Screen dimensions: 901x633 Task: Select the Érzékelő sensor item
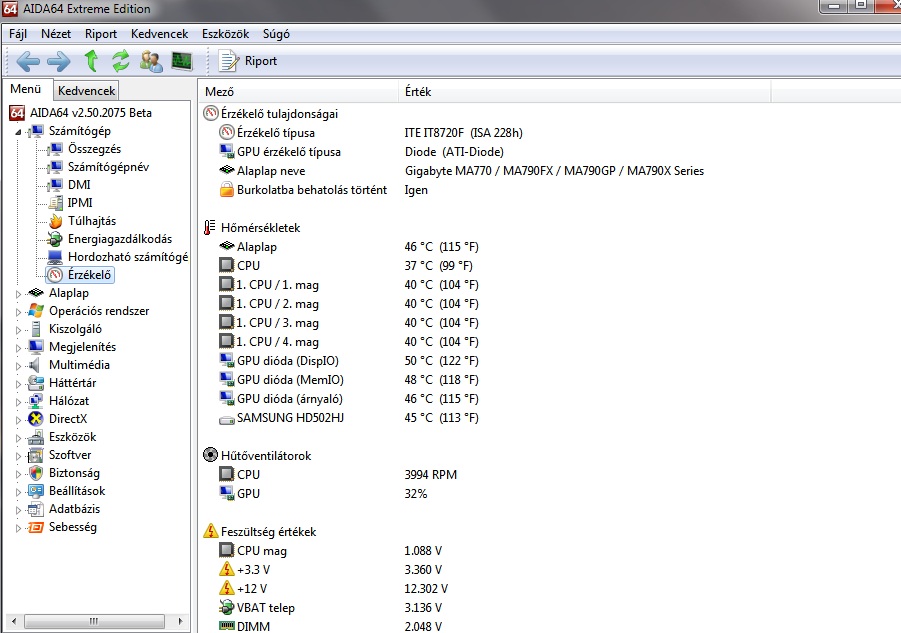(x=80, y=275)
